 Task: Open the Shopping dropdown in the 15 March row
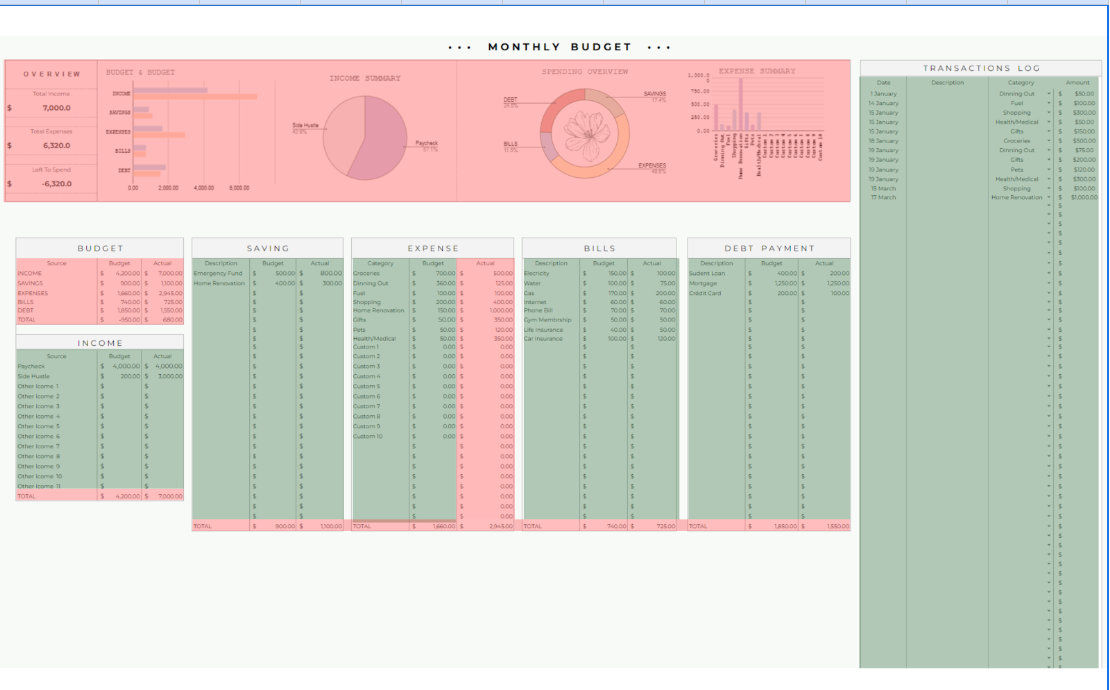(1049, 188)
